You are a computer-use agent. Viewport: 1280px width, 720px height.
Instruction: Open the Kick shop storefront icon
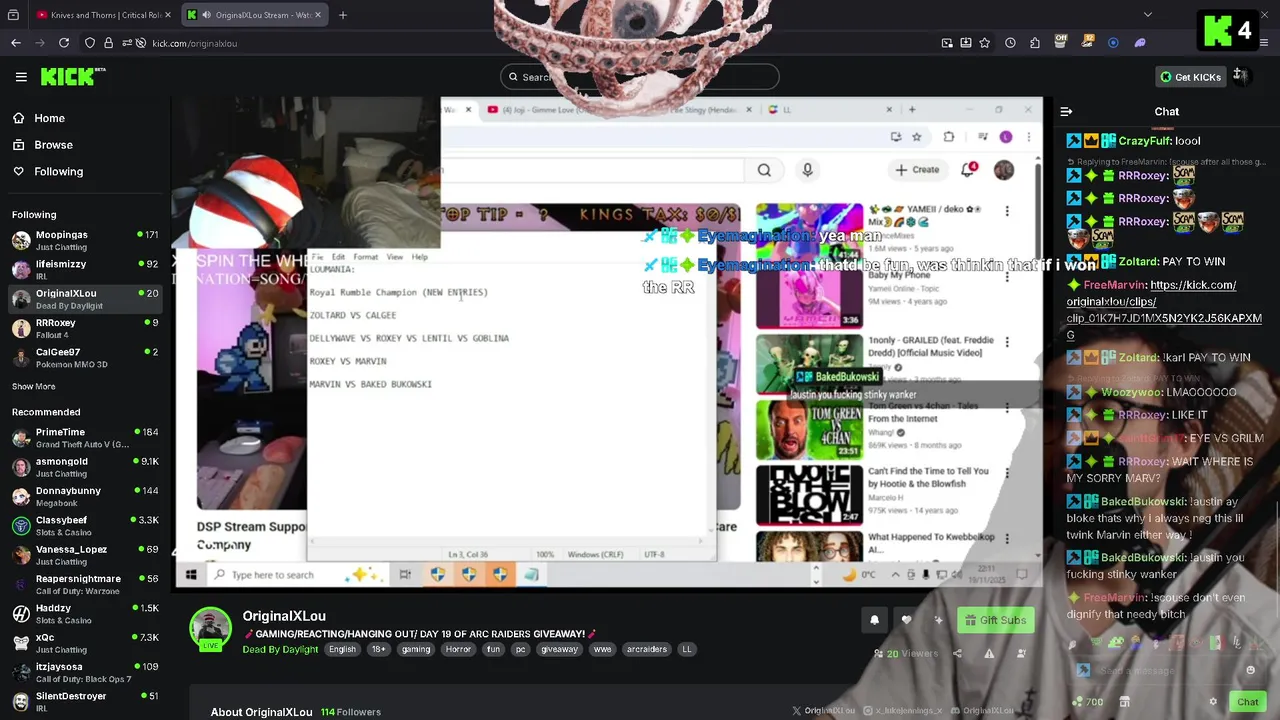(1125, 702)
